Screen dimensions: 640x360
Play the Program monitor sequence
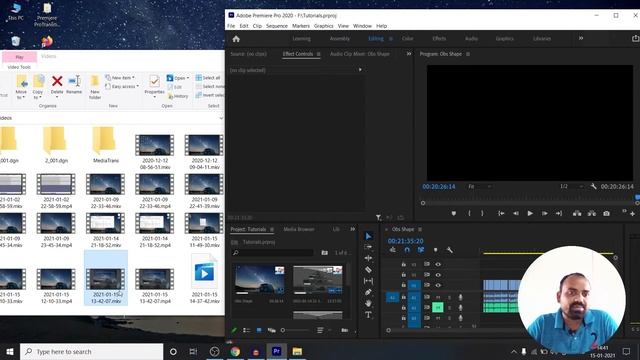click(x=530, y=213)
